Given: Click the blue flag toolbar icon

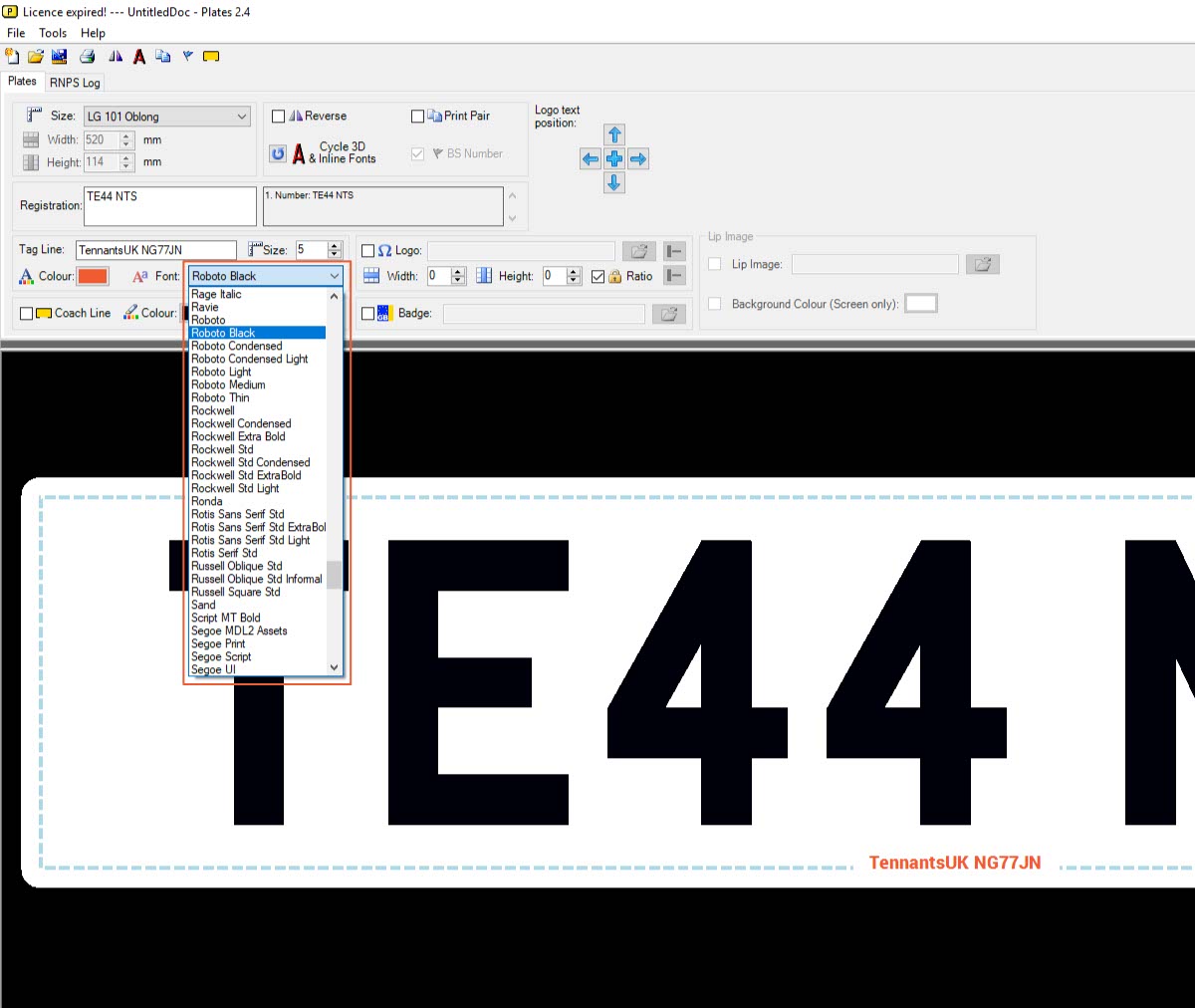Looking at the screenshot, I should [x=187, y=57].
